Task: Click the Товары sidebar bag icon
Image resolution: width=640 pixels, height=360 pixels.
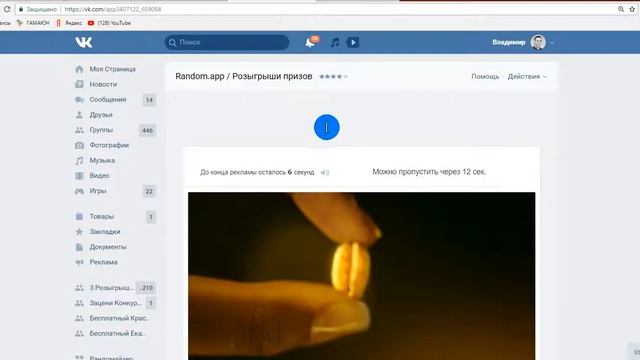Action: click(79, 216)
